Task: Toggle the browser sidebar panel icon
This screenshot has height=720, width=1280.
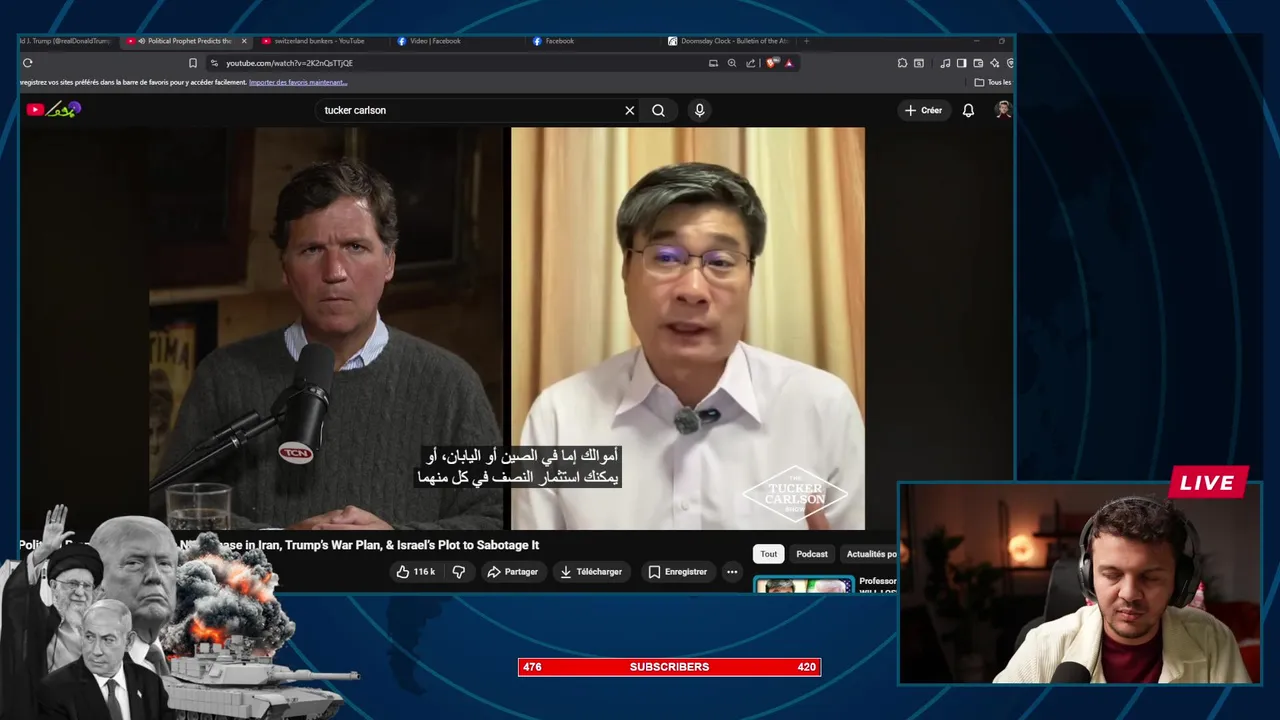Action: pos(962,63)
